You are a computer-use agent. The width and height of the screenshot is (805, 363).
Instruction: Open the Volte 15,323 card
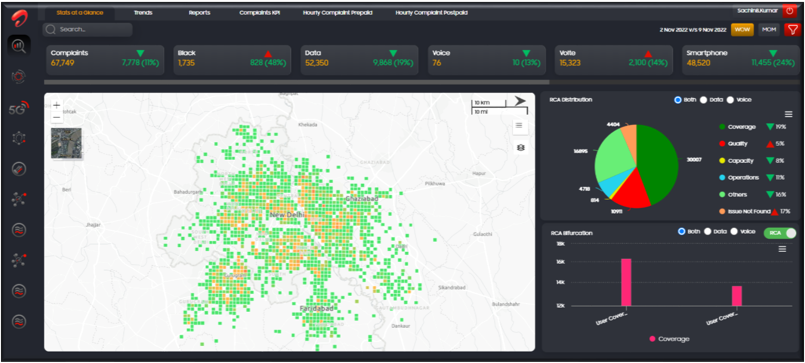(x=614, y=60)
